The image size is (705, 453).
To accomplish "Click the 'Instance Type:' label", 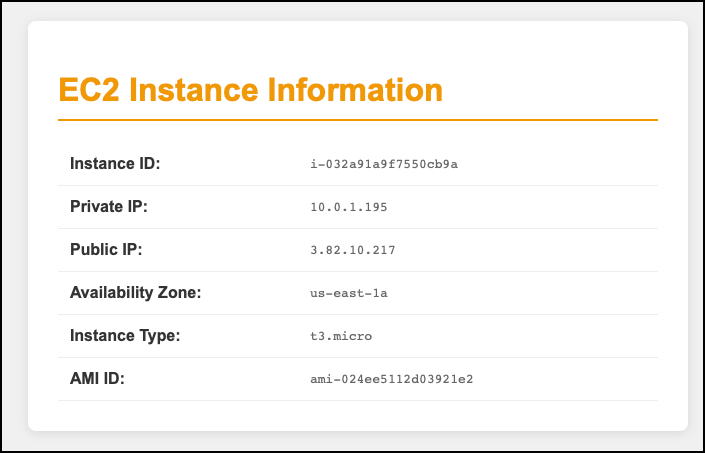I will 125,336.
